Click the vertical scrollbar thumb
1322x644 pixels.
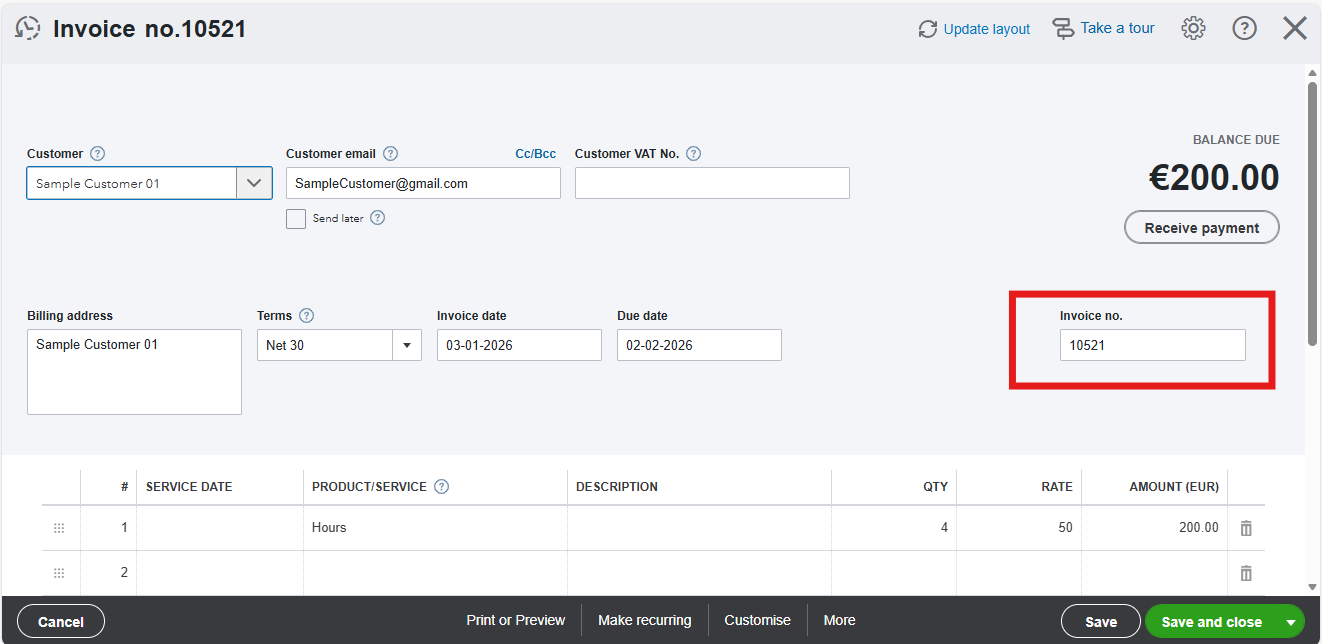click(x=1312, y=214)
